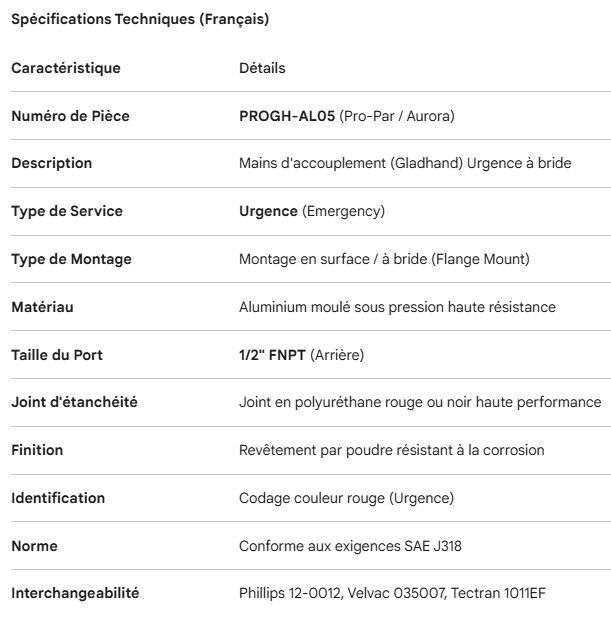Click the 'Revêtement par poudre' finish text

[391, 450]
